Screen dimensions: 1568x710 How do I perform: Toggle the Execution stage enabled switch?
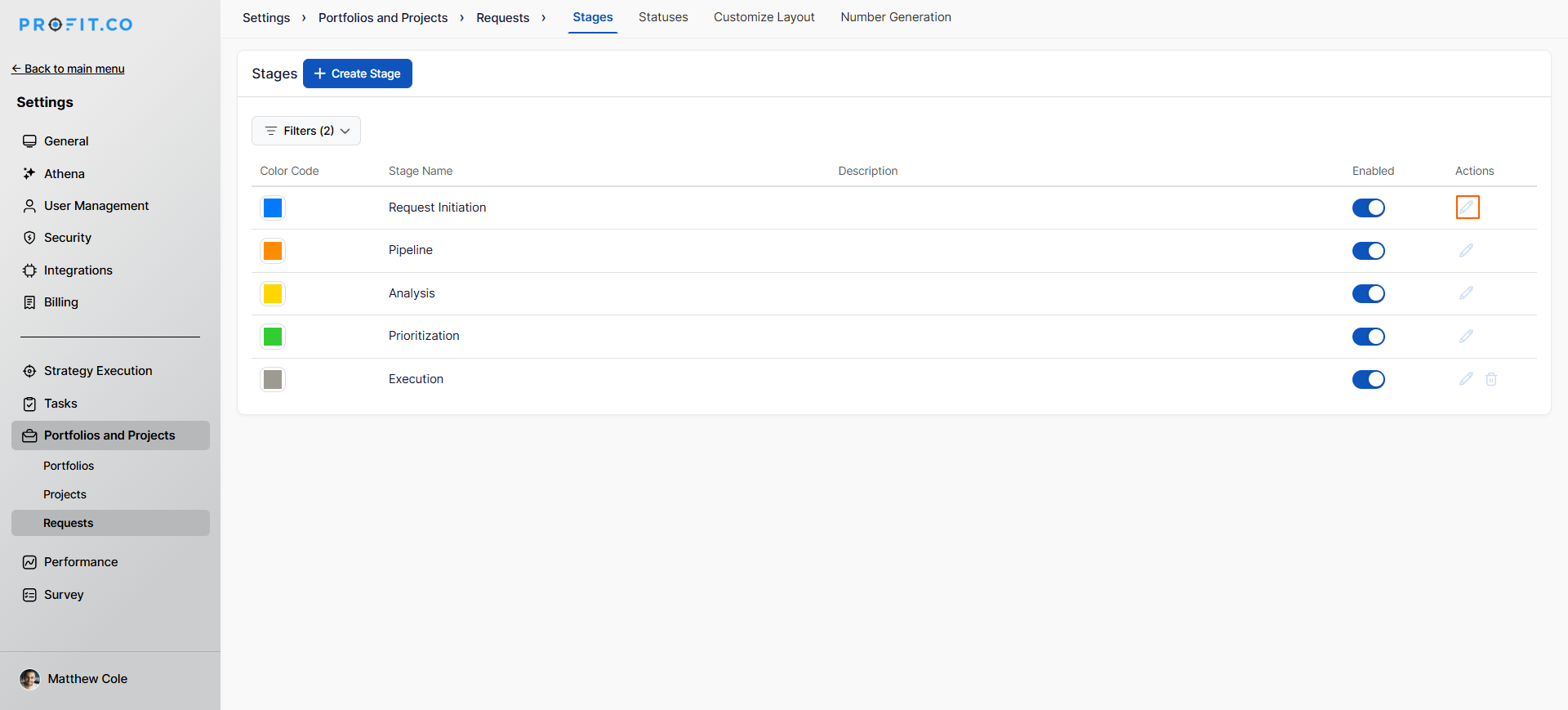pyautogui.click(x=1368, y=380)
